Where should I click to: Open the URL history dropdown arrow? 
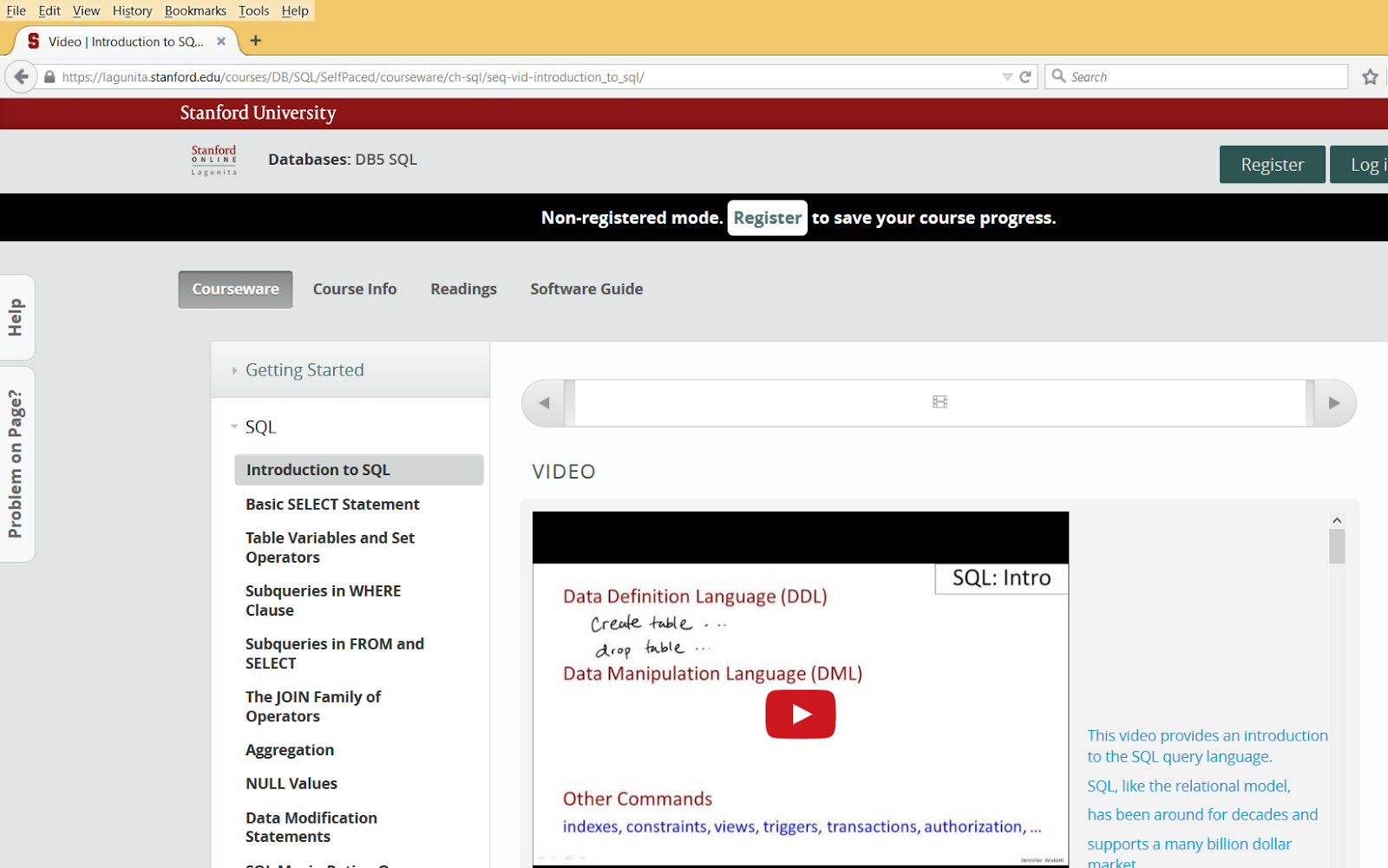(1007, 76)
